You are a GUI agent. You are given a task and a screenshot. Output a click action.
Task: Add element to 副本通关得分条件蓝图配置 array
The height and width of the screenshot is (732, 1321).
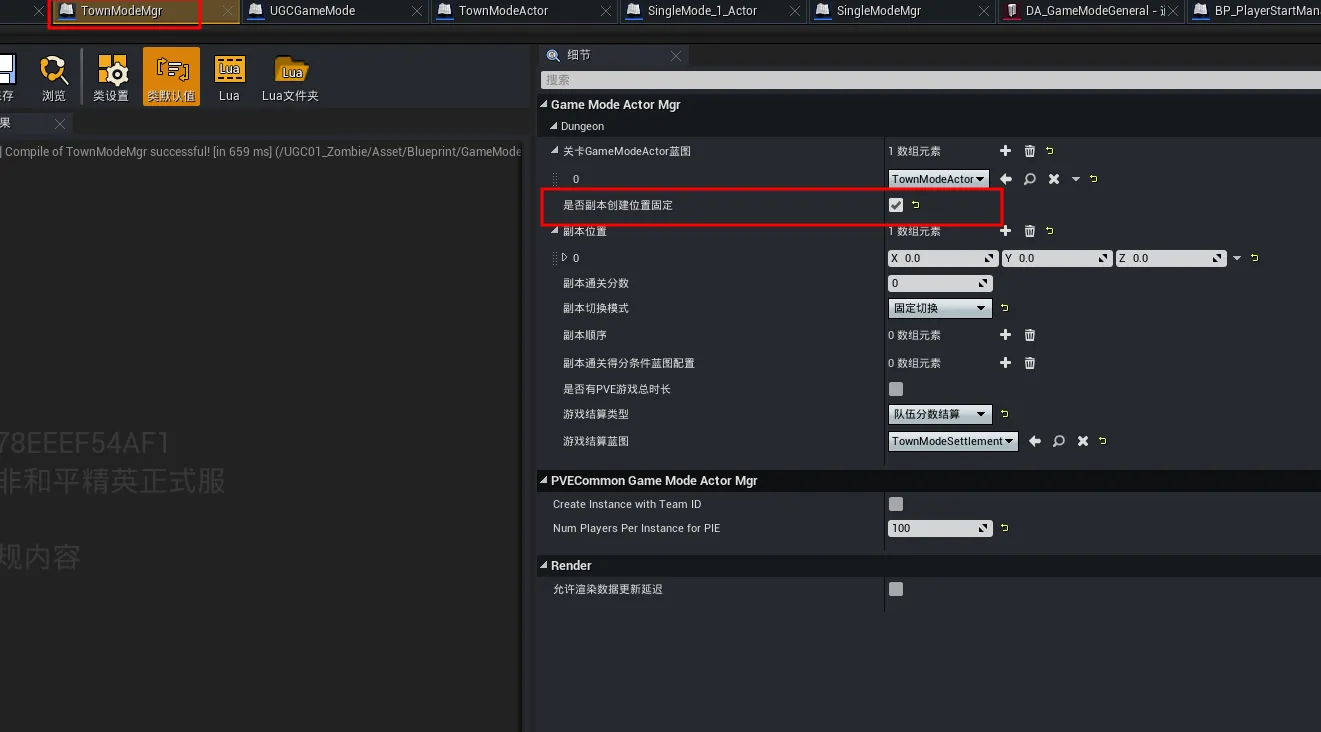(x=1006, y=363)
